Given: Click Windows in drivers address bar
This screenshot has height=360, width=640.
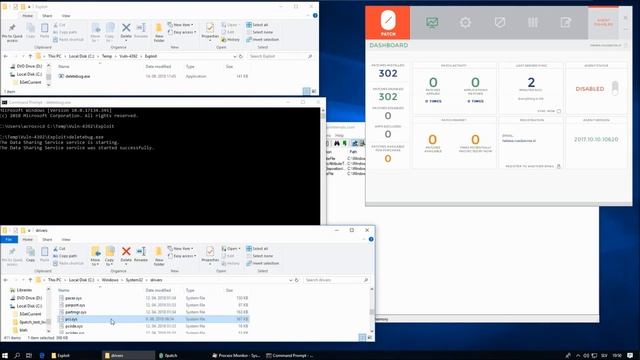Looking at the screenshot, I should 110,280.
